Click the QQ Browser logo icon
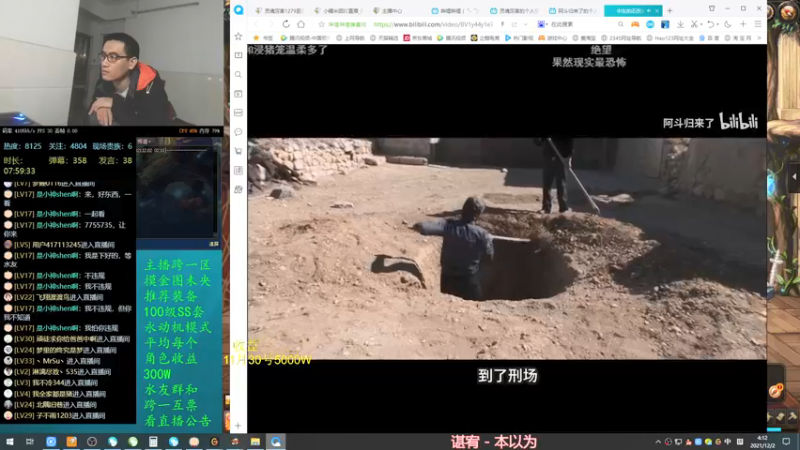This screenshot has height=450, width=800. pos(238,10)
